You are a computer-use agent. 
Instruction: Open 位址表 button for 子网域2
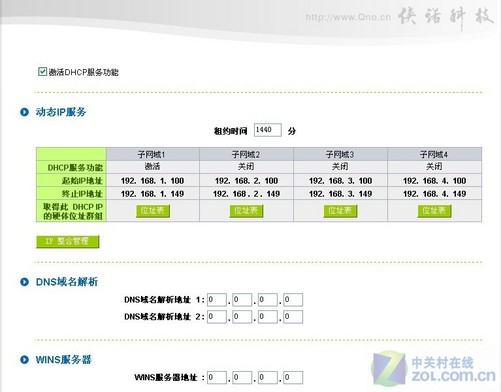[x=246, y=211]
